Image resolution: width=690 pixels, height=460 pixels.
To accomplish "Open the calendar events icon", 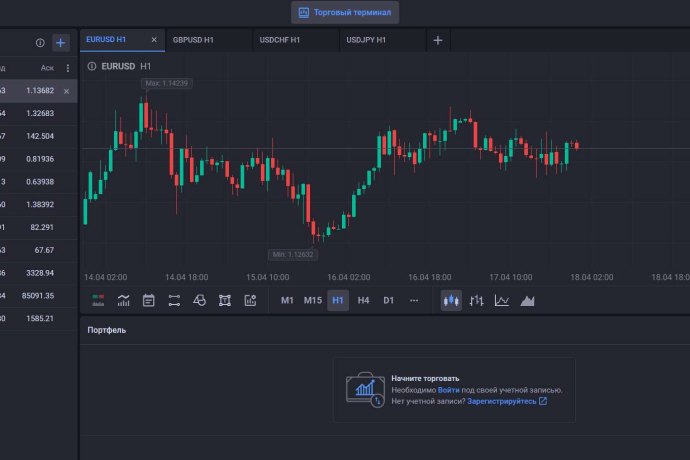I will 149,301.
